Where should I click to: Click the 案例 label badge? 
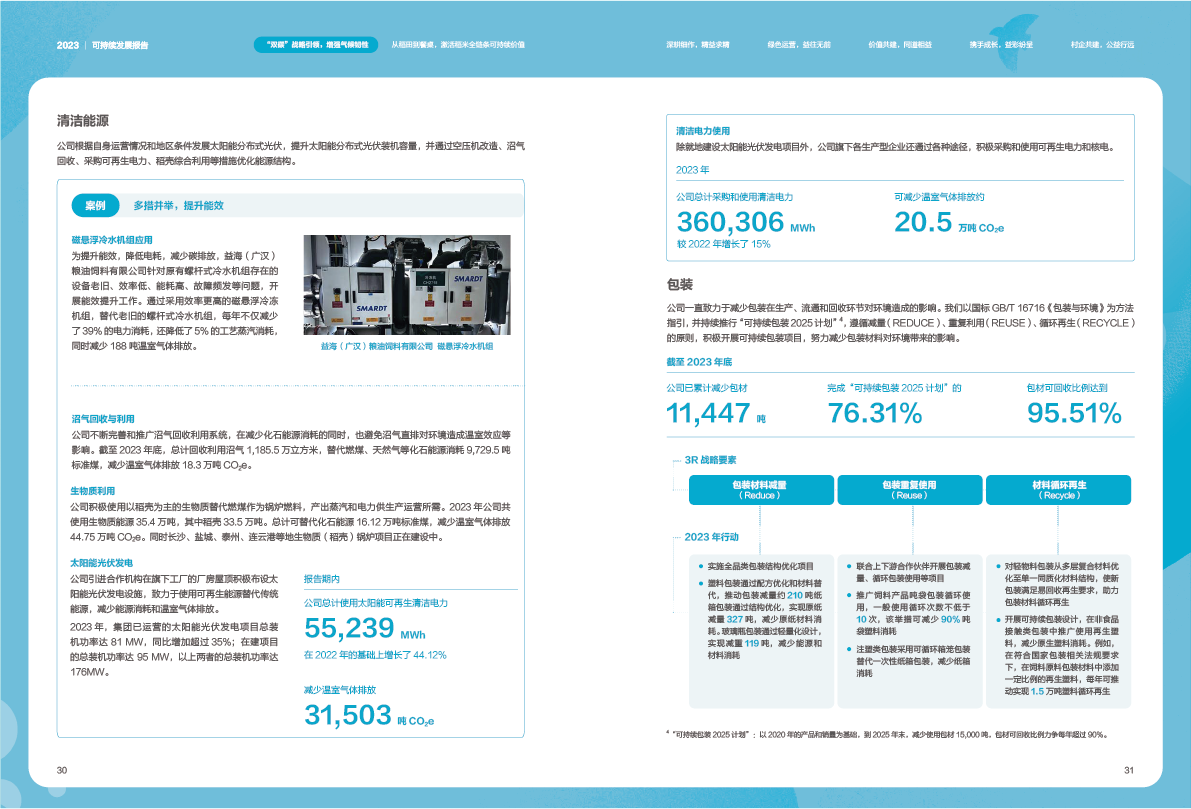tap(96, 206)
